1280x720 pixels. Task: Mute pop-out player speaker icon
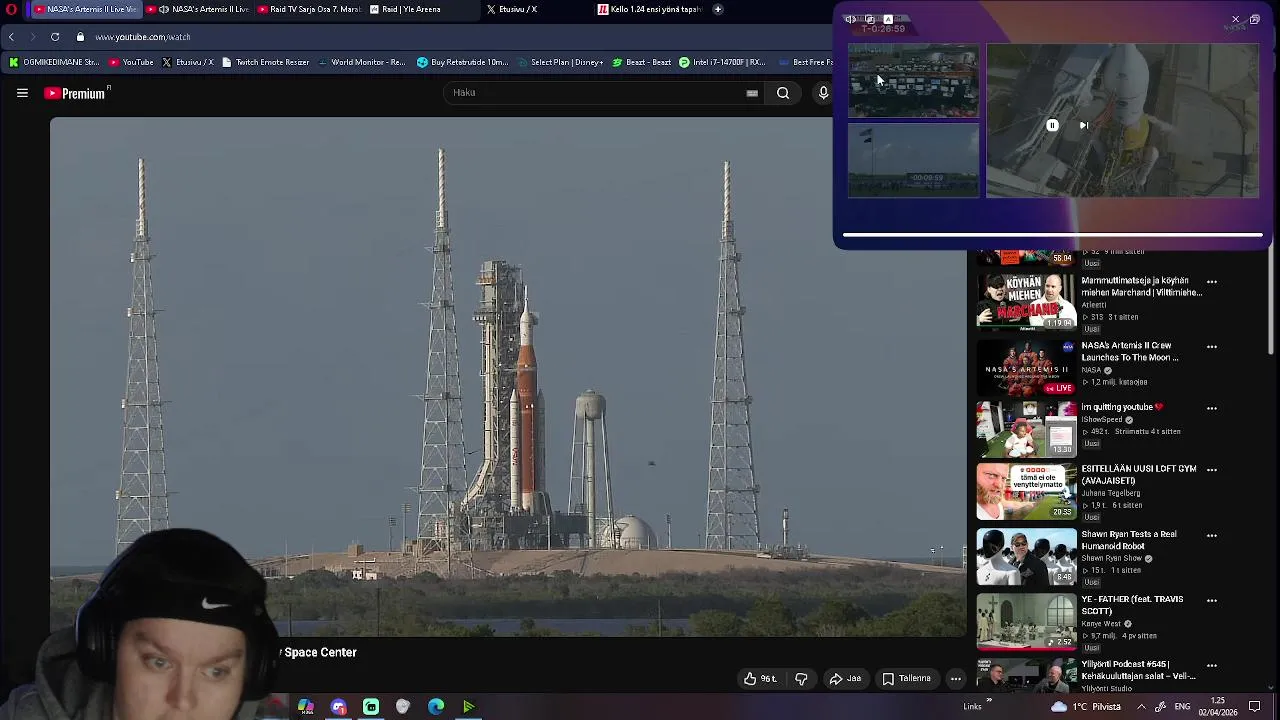point(849,19)
